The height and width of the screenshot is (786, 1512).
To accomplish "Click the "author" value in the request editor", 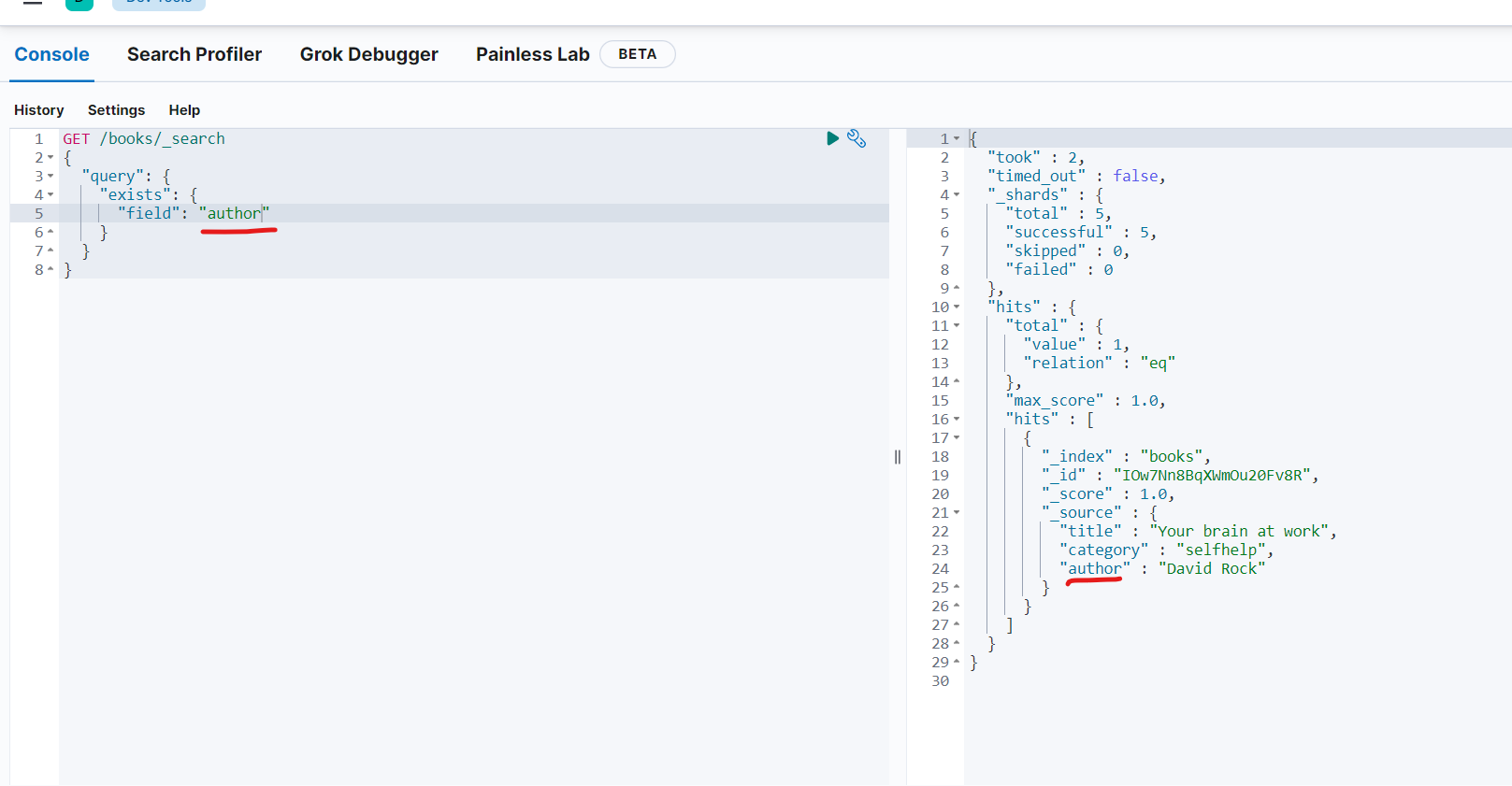I will click(x=234, y=213).
